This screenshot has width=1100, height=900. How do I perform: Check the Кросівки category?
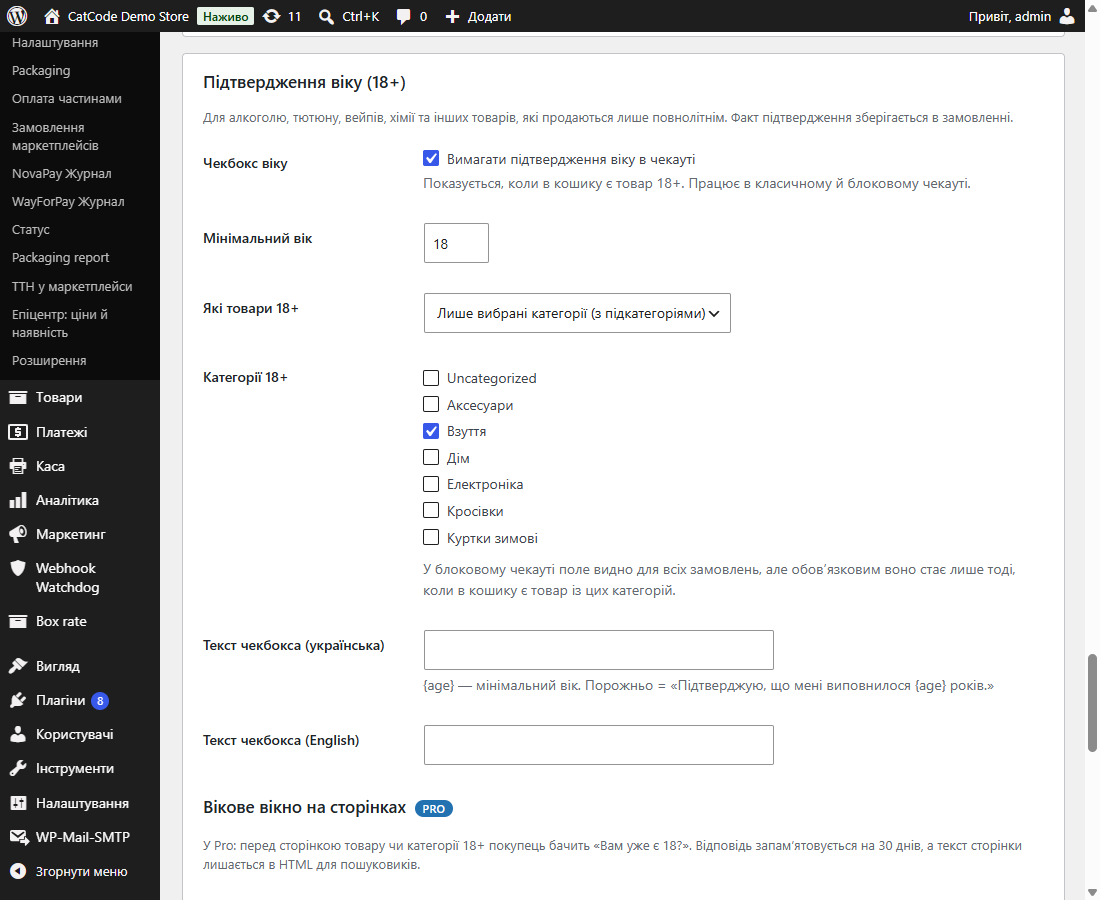point(431,511)
